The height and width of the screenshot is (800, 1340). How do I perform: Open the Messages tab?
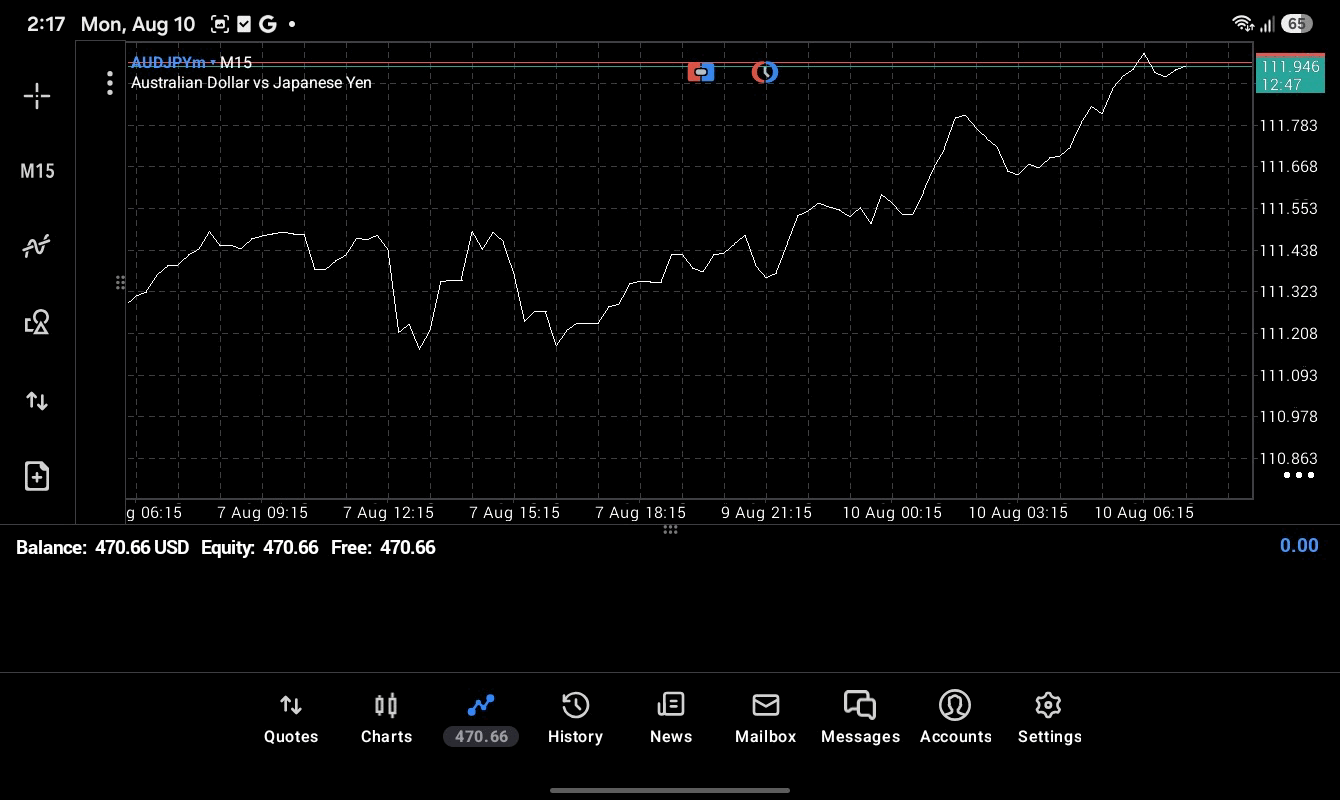tap(860, 719)
